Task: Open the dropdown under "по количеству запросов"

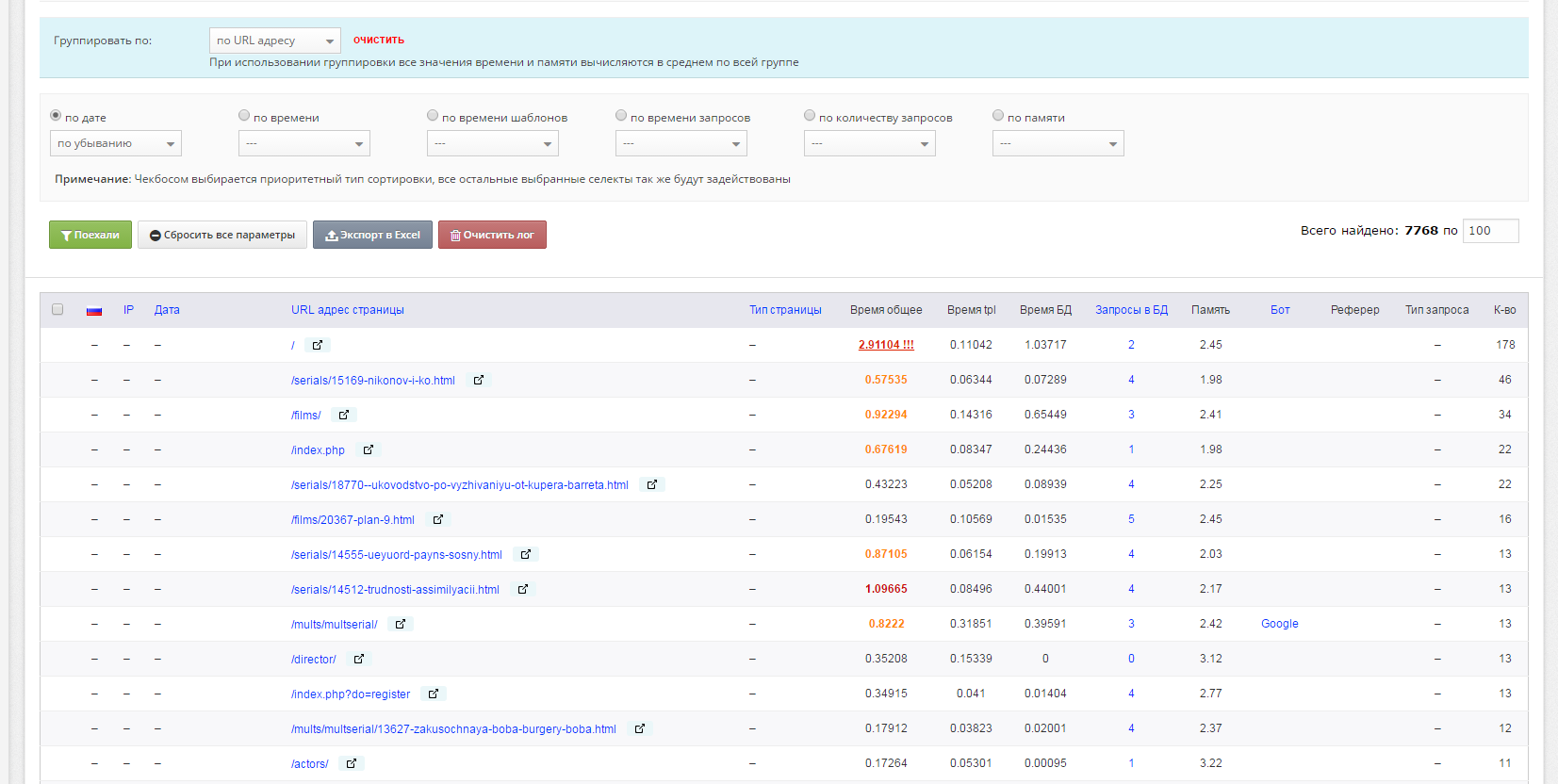Action: pyautogui.click(x=870, y=143)
